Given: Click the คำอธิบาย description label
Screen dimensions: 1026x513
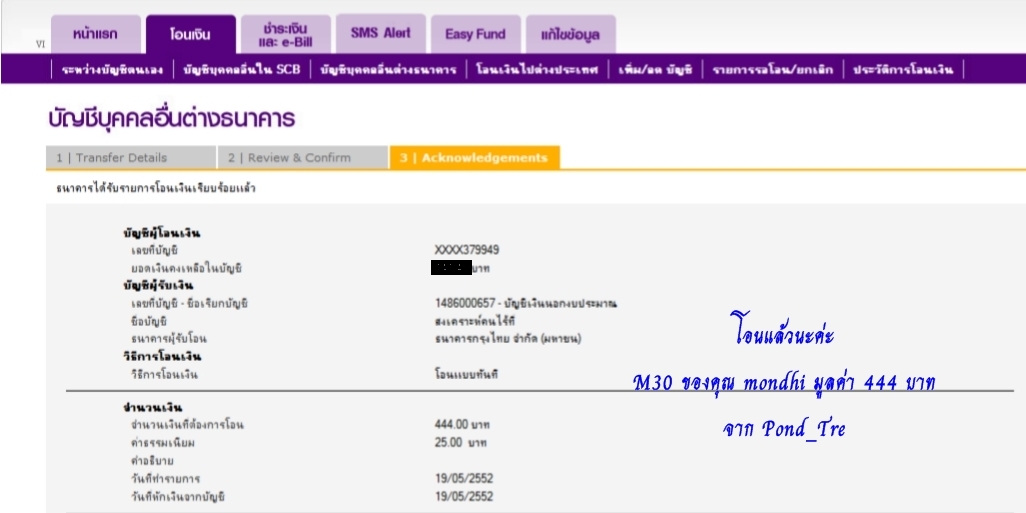Looking at the screenshot, I should click(152, 461).
